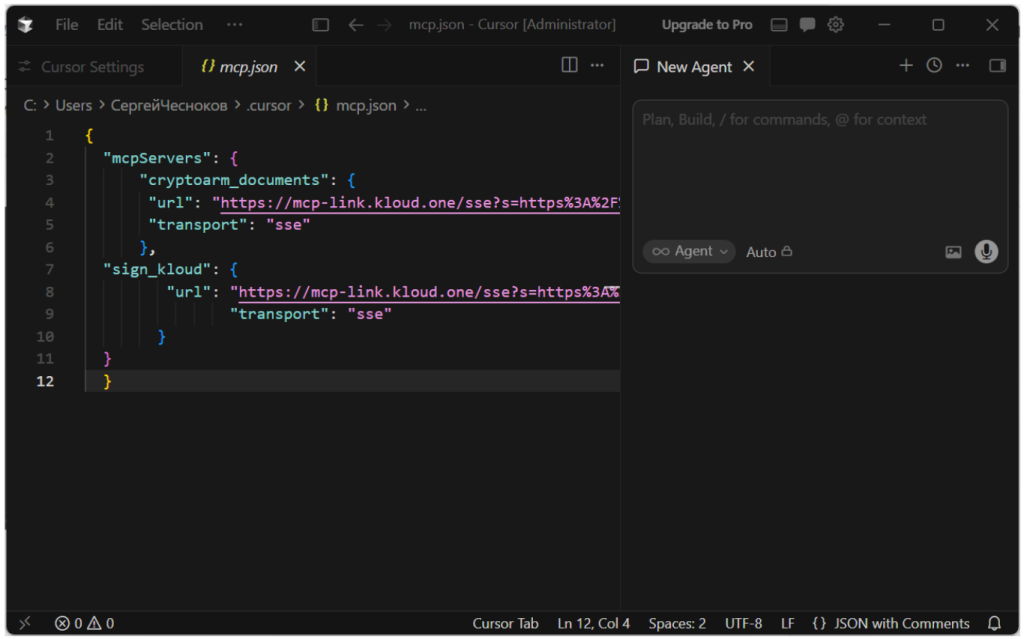Viewport: 1024px width, 639px height.
Task: Show more menu items via ellipsis
Action: [x=234, y=25]
